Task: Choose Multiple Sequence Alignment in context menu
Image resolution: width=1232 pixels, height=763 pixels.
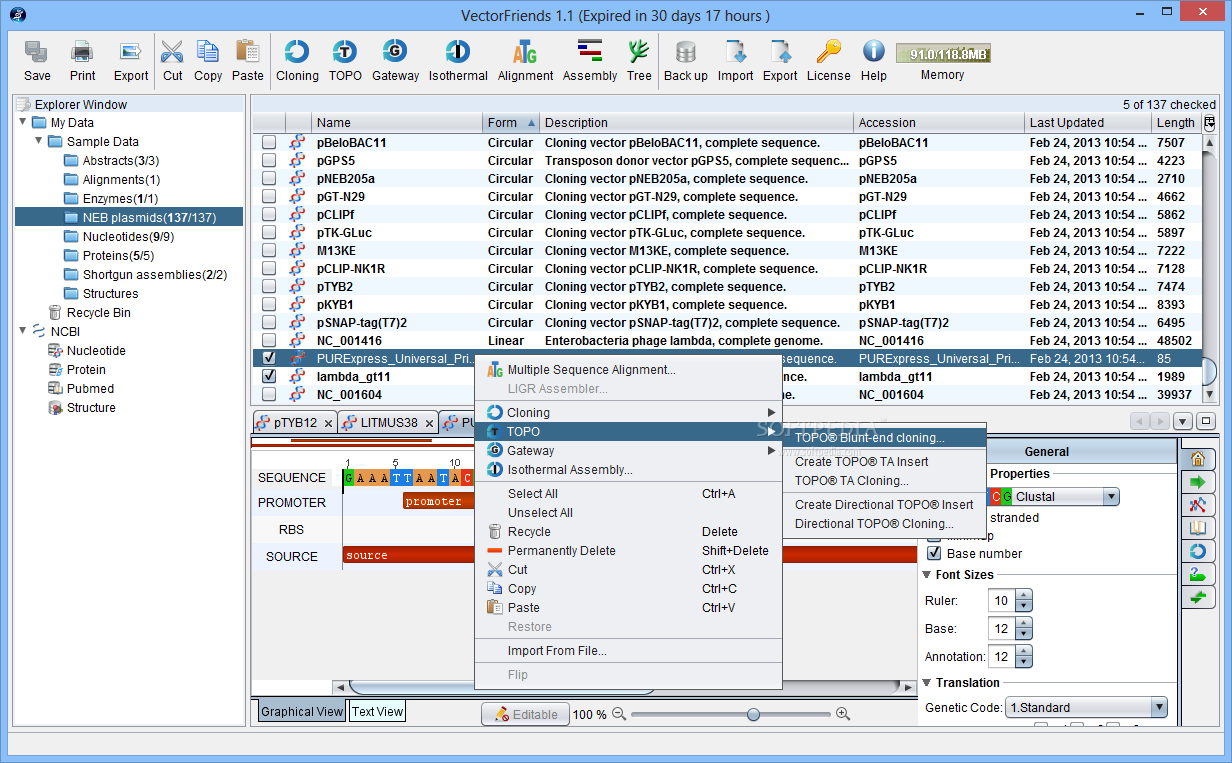Action: point(591,370)
